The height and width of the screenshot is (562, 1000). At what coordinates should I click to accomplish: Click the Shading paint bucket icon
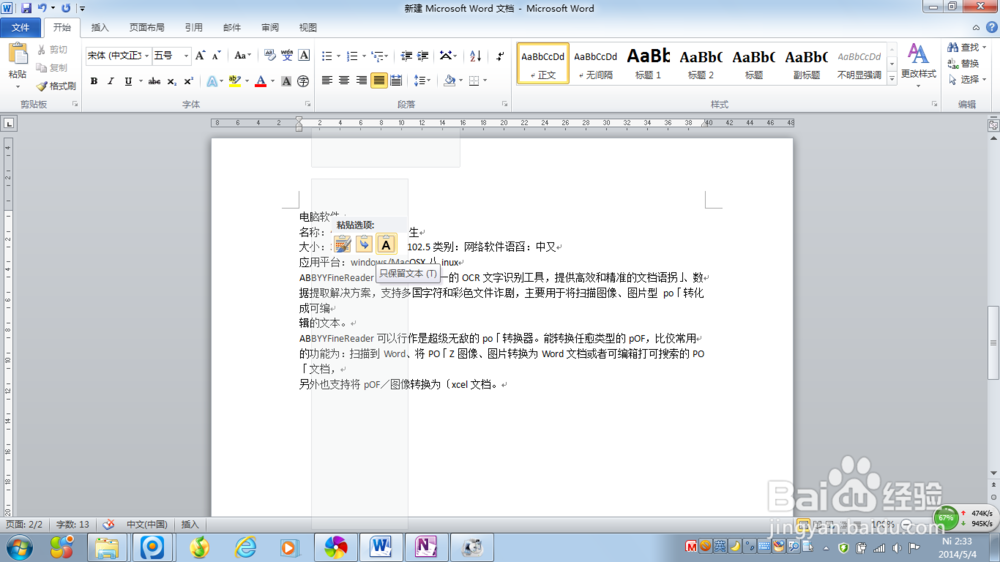450,81
